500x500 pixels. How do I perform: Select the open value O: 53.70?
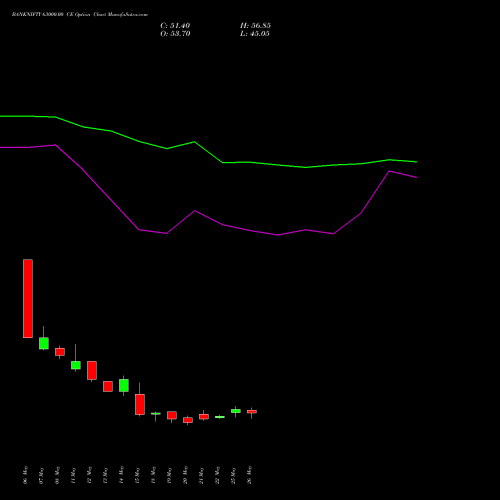[x=175, y=34]
